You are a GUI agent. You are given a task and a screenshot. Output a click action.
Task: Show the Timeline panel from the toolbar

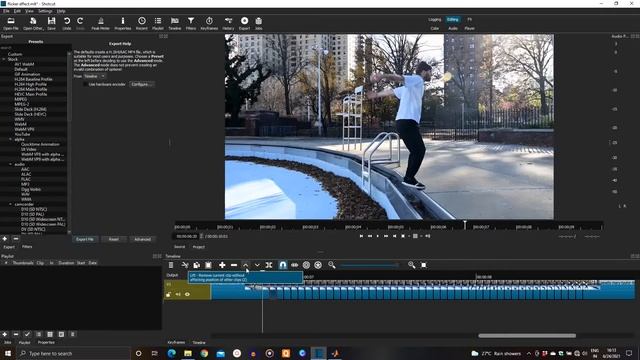[x=175, y=23]
